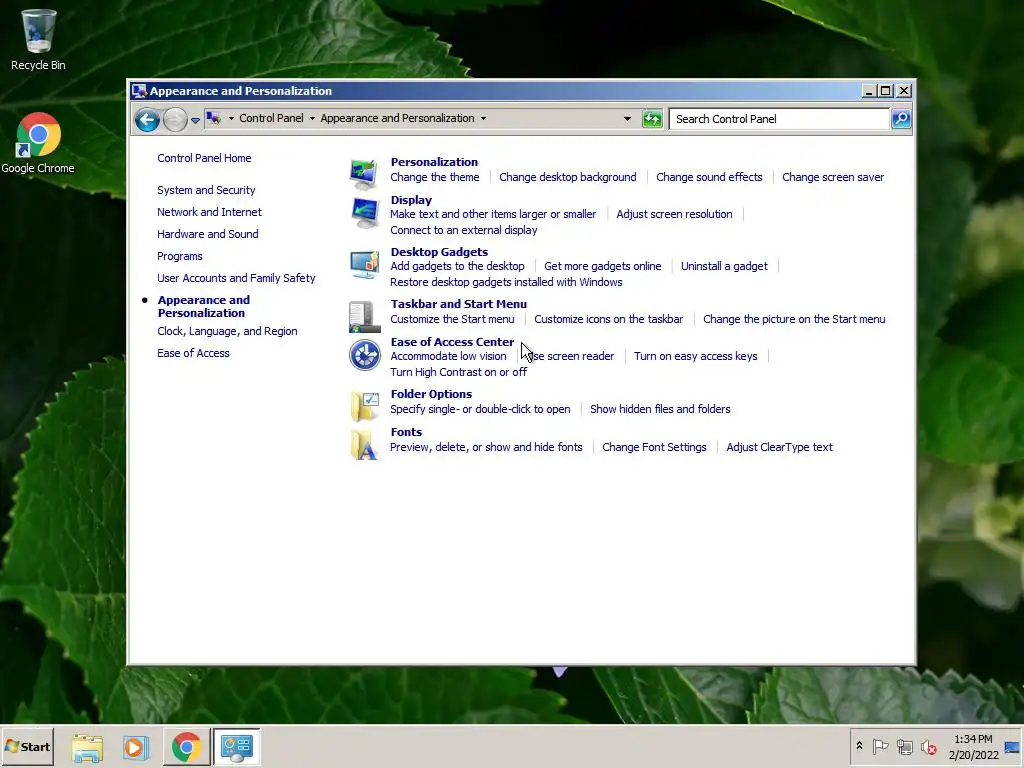Click Restore desktop gadgets installed with Windows
The height and width of the screenshot is (768, 1024).
(x=506, y=282)
